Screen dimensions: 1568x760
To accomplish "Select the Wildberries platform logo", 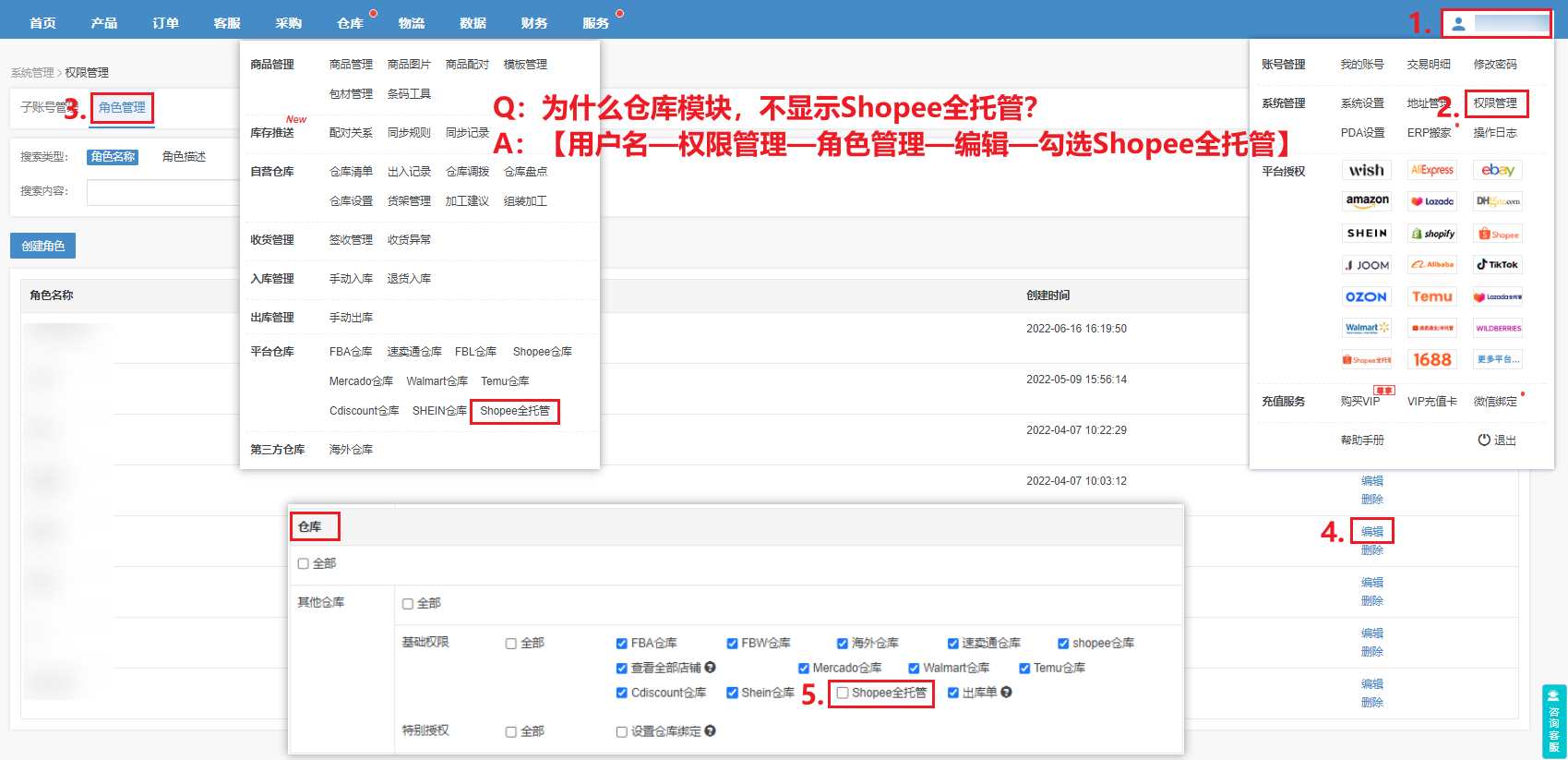I will tap(1498, 328).
